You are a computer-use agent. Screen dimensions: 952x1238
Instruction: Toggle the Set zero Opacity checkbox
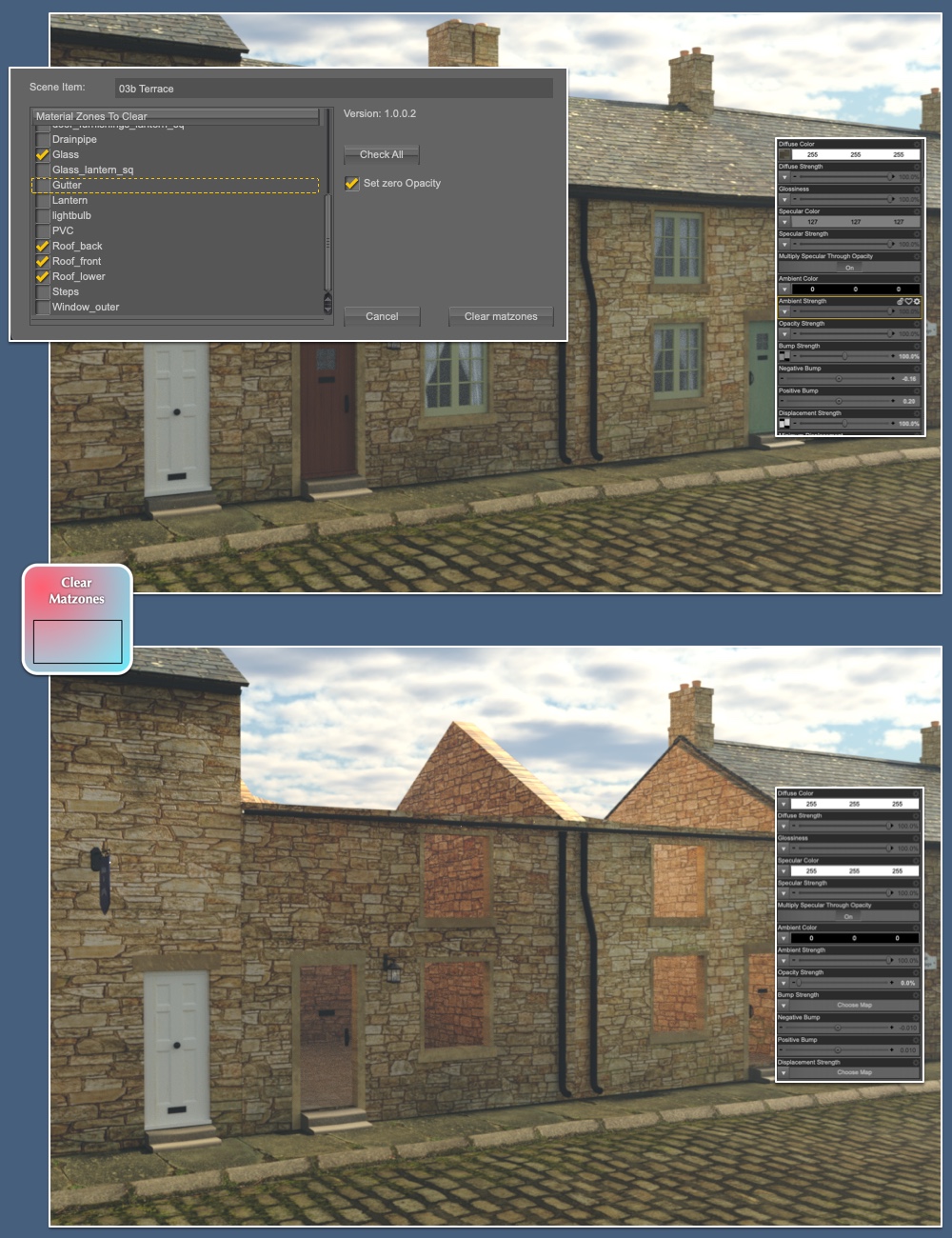click(x=351, y=184)
